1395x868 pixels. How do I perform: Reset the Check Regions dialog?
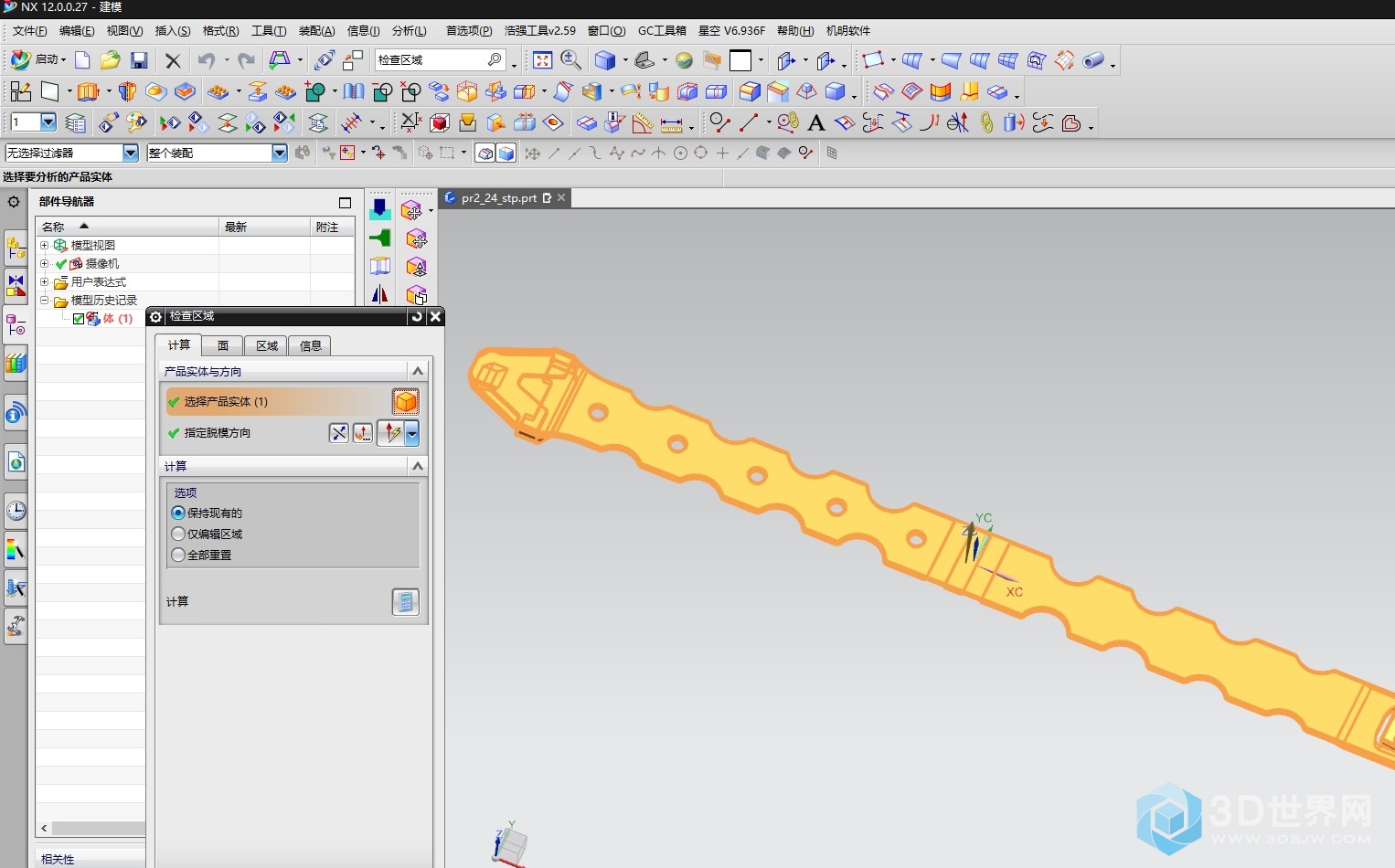(417, 316)
